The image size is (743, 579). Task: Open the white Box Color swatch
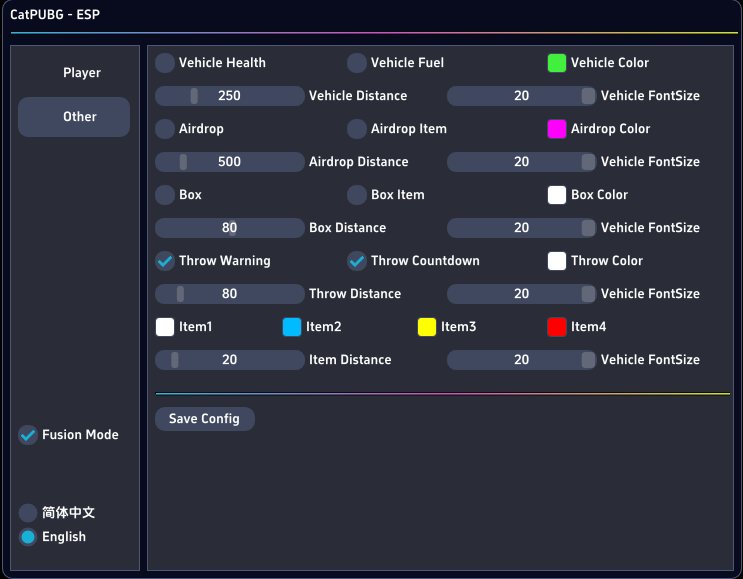click(x=557, y=194)
